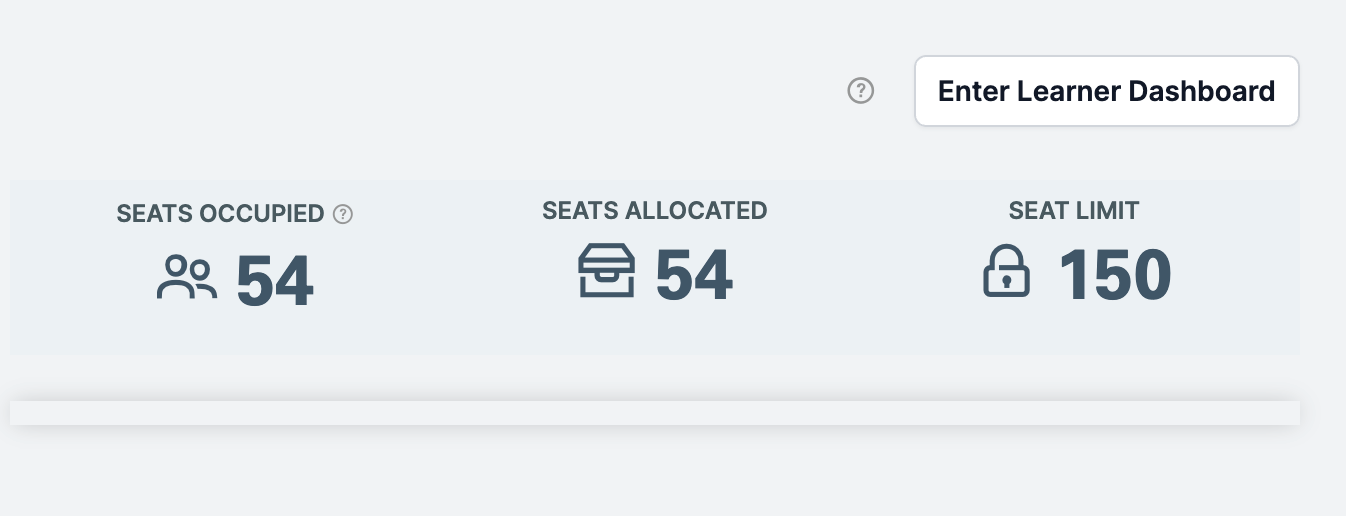
Task: Click the padlock icon under Seat Limit
Action: [1007, 272]
